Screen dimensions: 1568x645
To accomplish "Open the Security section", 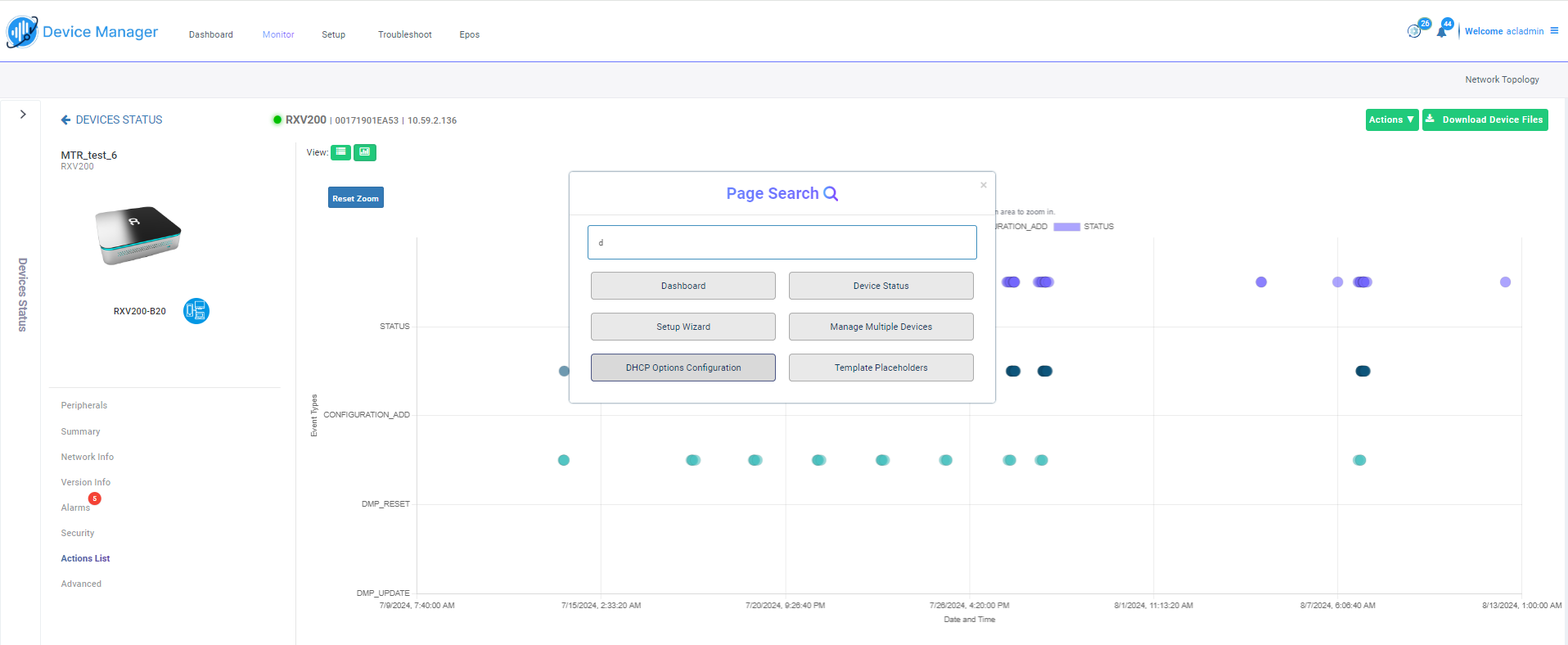I will 78,533.
